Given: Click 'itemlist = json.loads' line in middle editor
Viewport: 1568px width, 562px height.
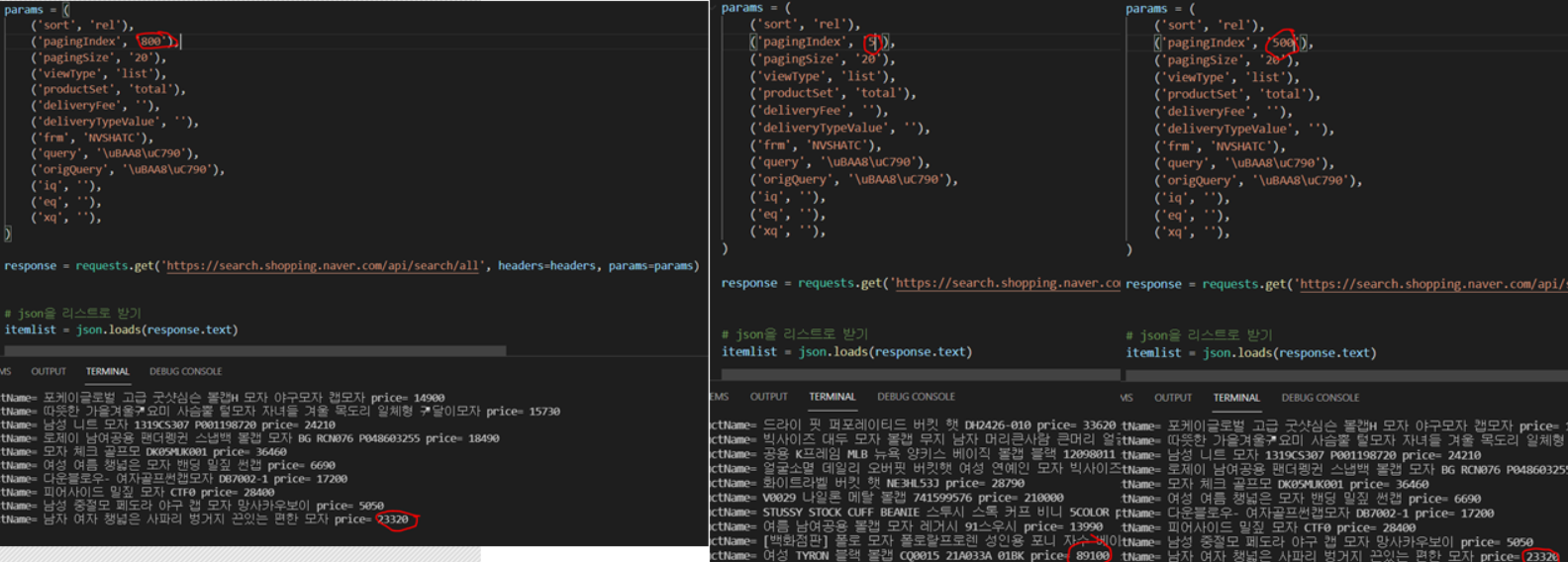Looking at the screenshot, I should coord(846,352).
